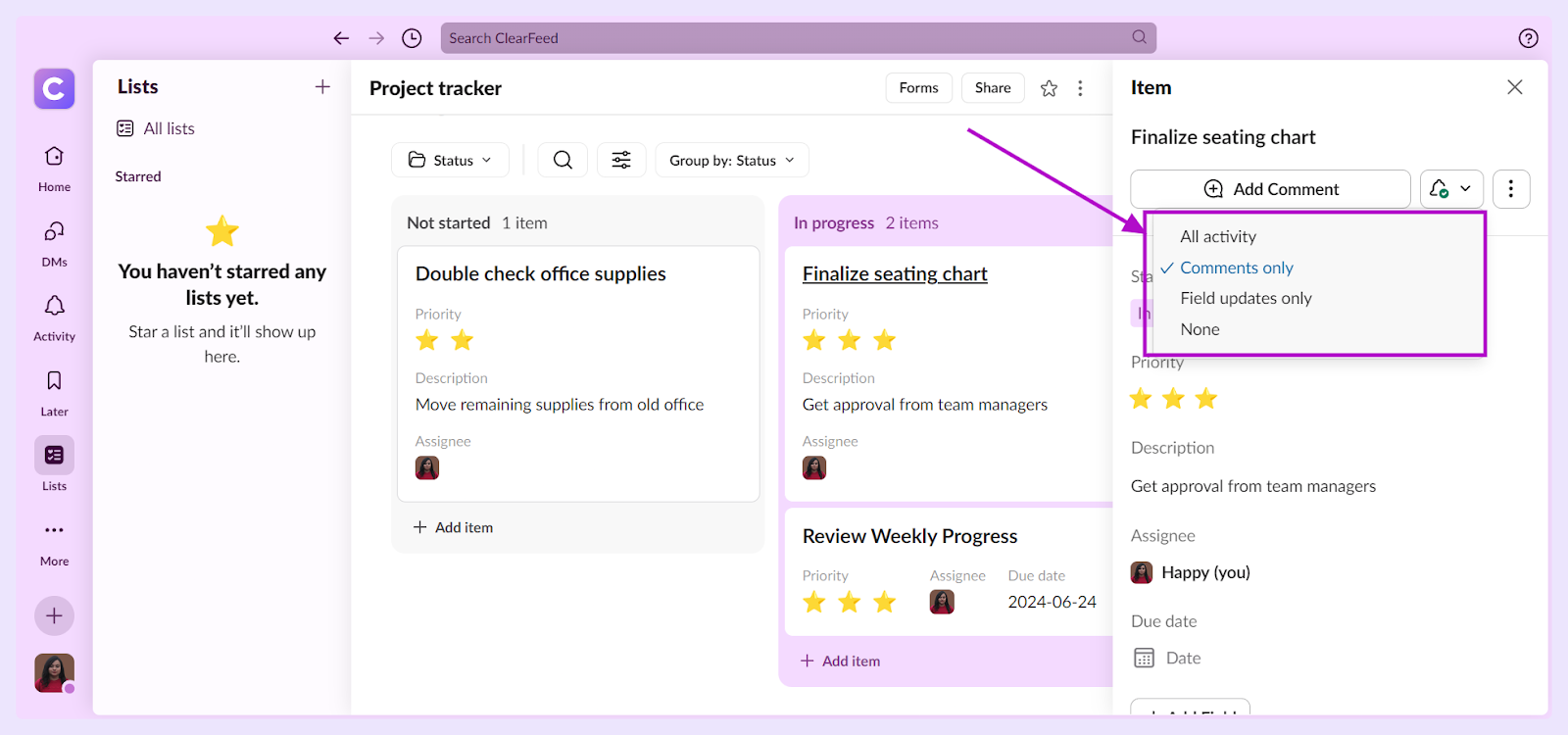Click assignee avatar on Finalize seating chart card
The height and width of the screenshot is (735, 1568).
tap(814, 467)
